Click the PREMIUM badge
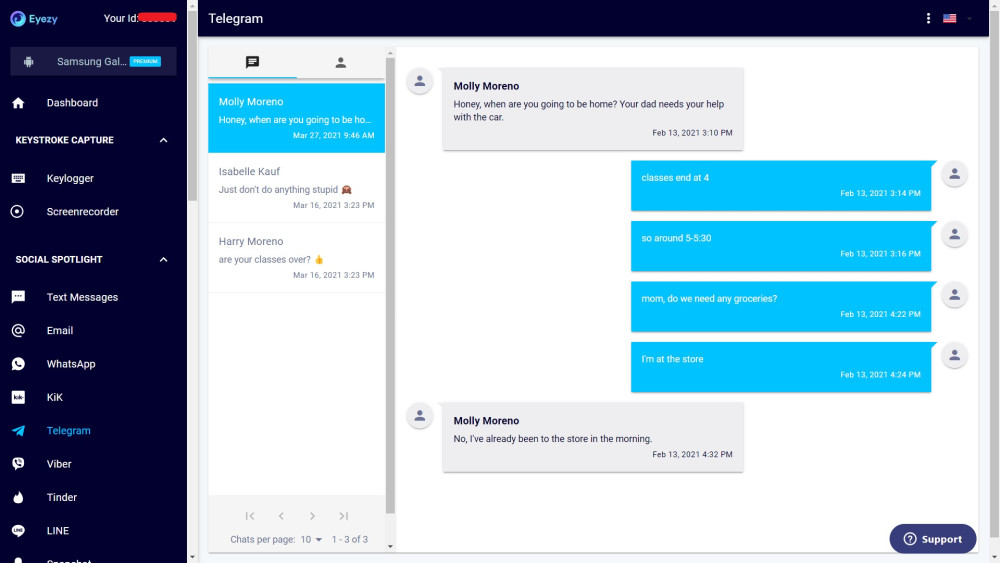This screenshot has height=563, width=1000. 145,61
